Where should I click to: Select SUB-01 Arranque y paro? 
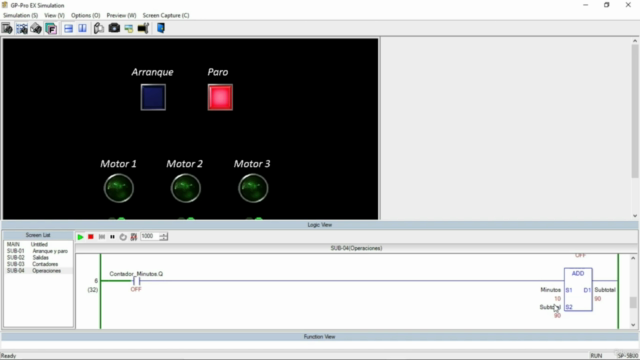coord(38,251)
